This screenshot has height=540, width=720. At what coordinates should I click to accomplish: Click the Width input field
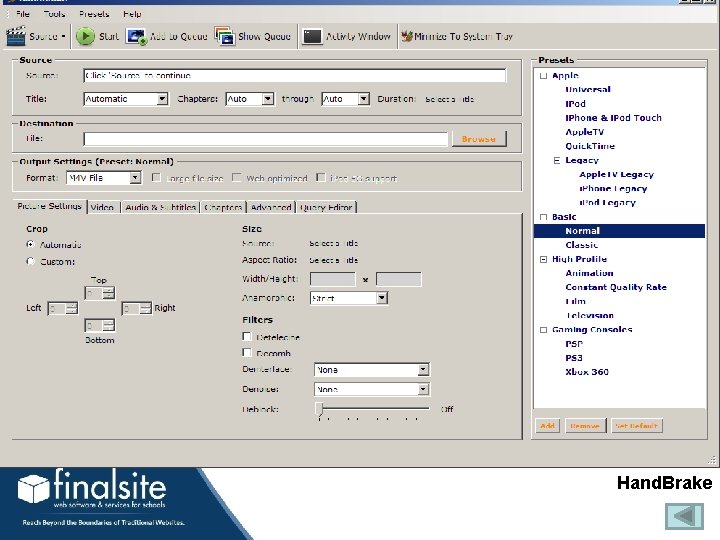pos(332,279)
